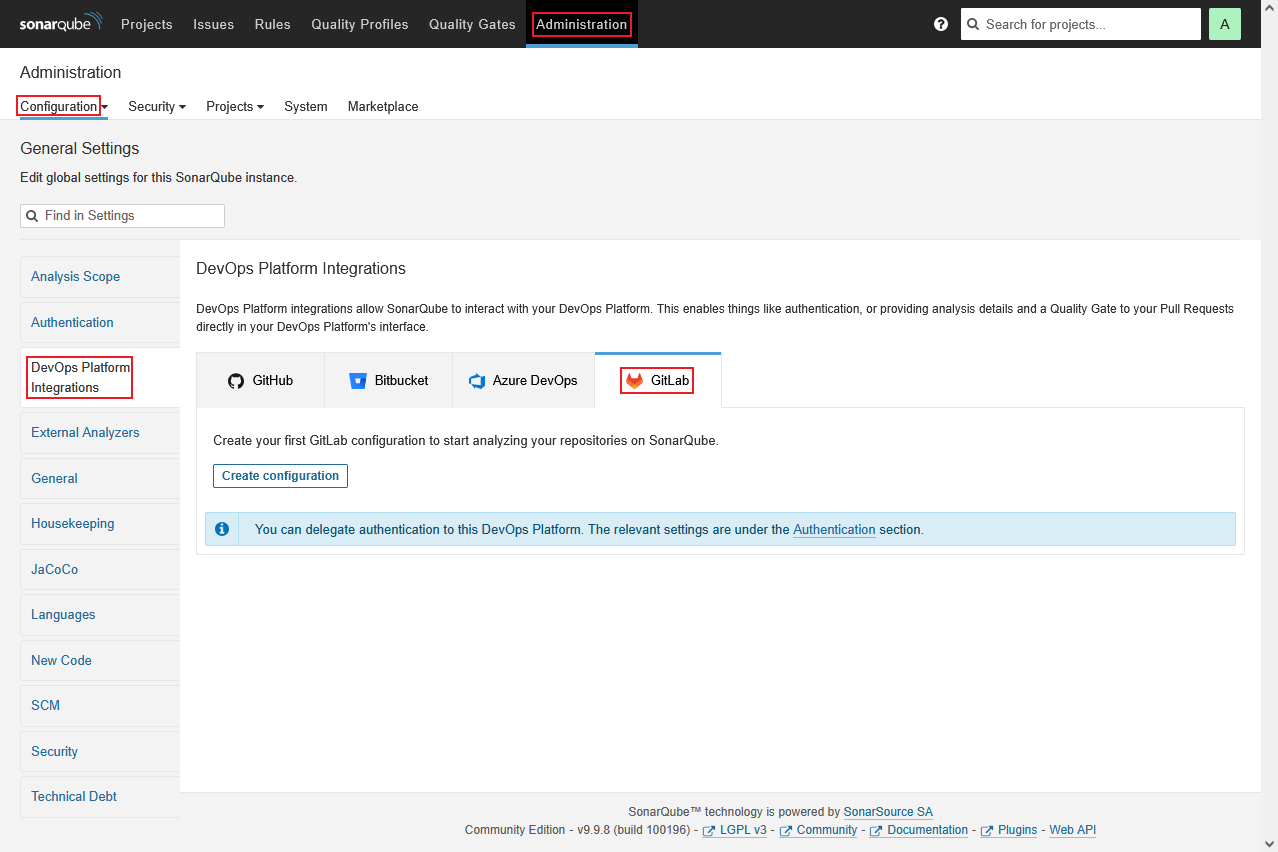Open the LGPL v3 link
The width and height of the screenshot is (1278, 852).
pyautogui.click(x=743, y=830)
